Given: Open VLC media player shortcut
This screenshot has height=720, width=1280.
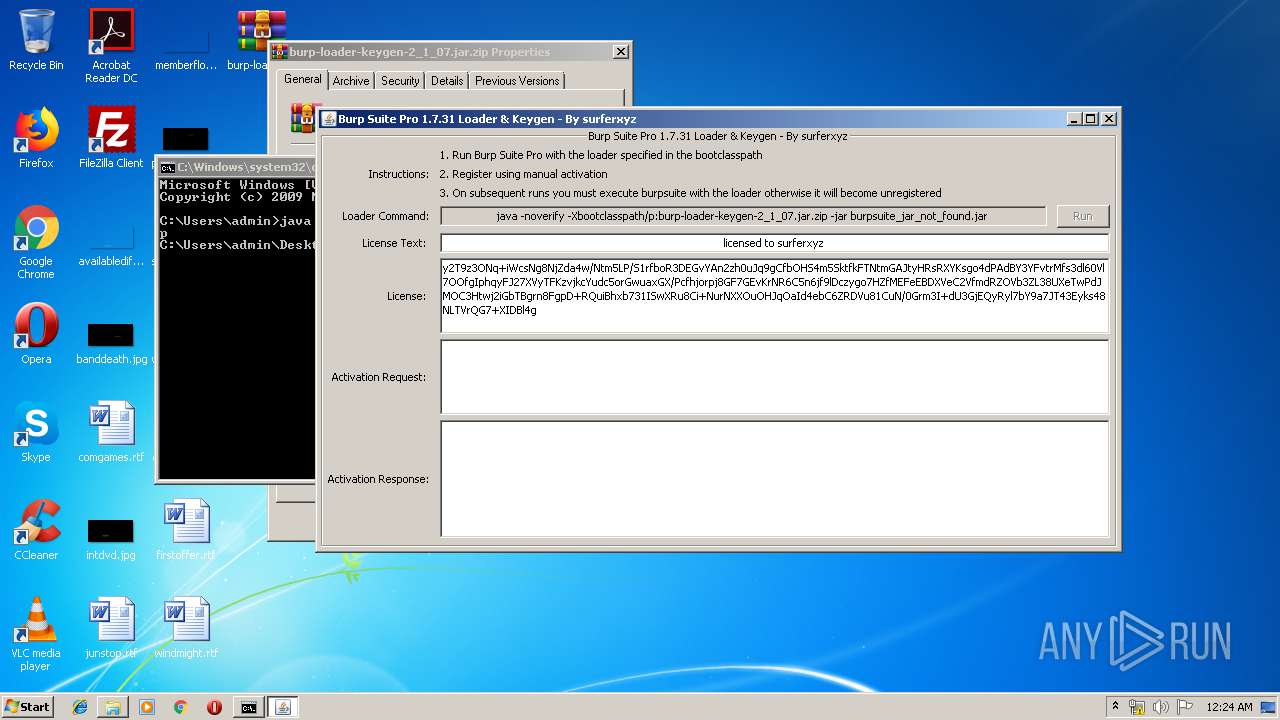Looking at the screenshot, I should pos(36,634).
